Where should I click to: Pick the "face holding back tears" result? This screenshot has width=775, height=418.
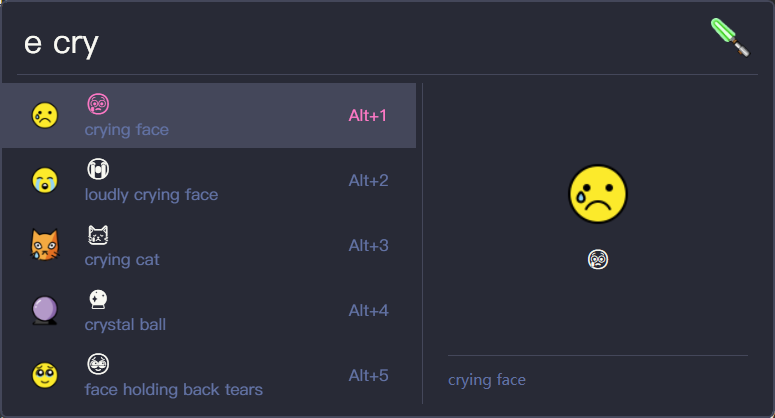coord(173,390)
